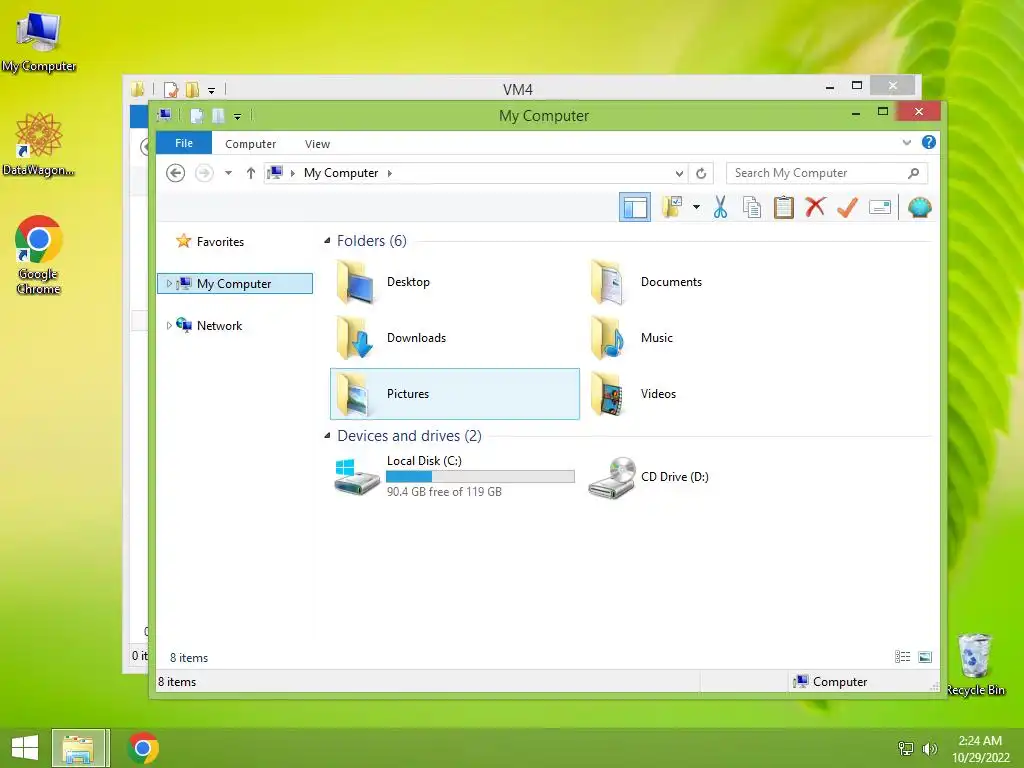The width and height of the screenshot is (1024, 768).
Task: Refresh the My Computer view
Action: [701, 173]
